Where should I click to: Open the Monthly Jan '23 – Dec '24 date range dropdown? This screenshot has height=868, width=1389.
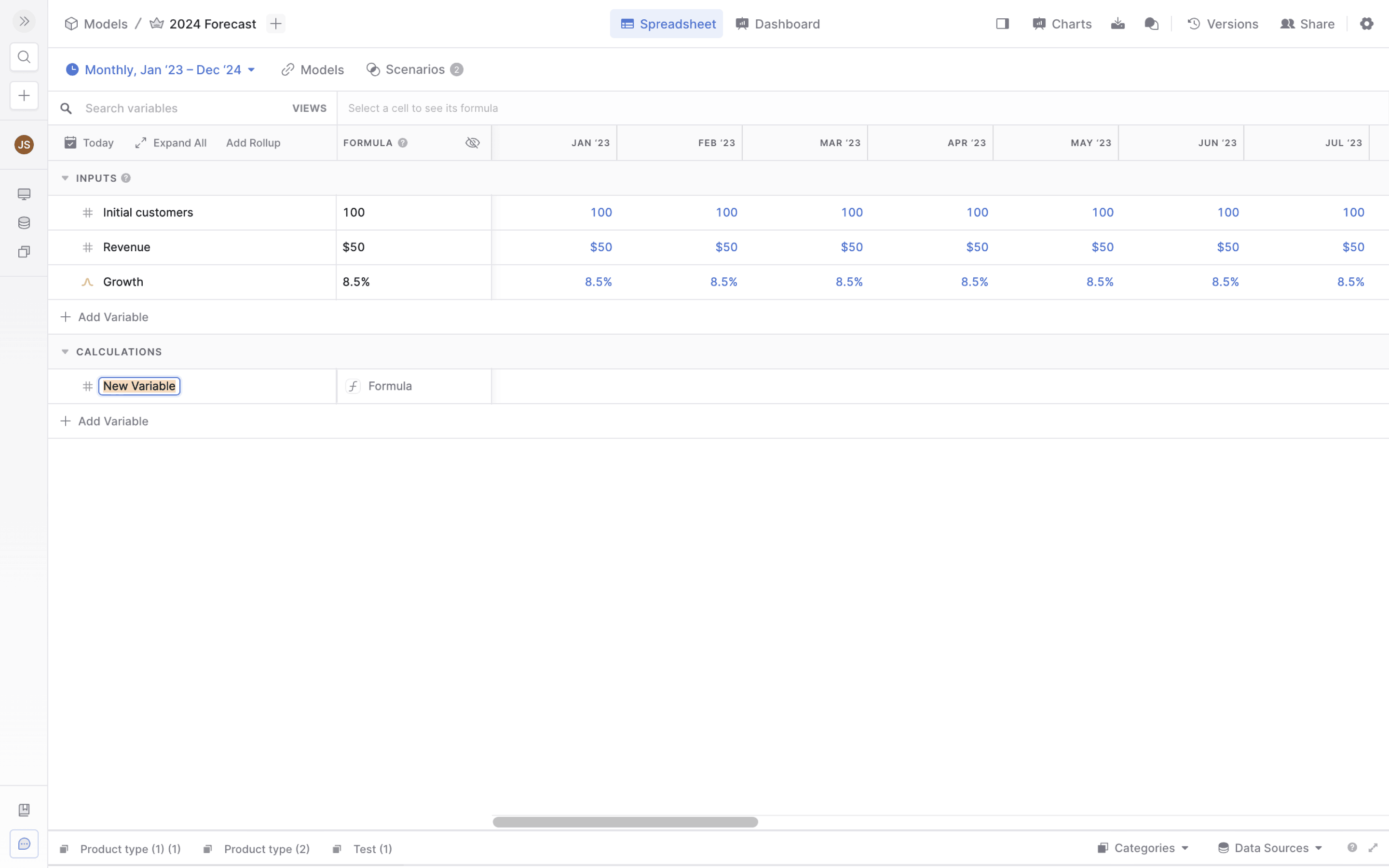(x=161, y=69)
